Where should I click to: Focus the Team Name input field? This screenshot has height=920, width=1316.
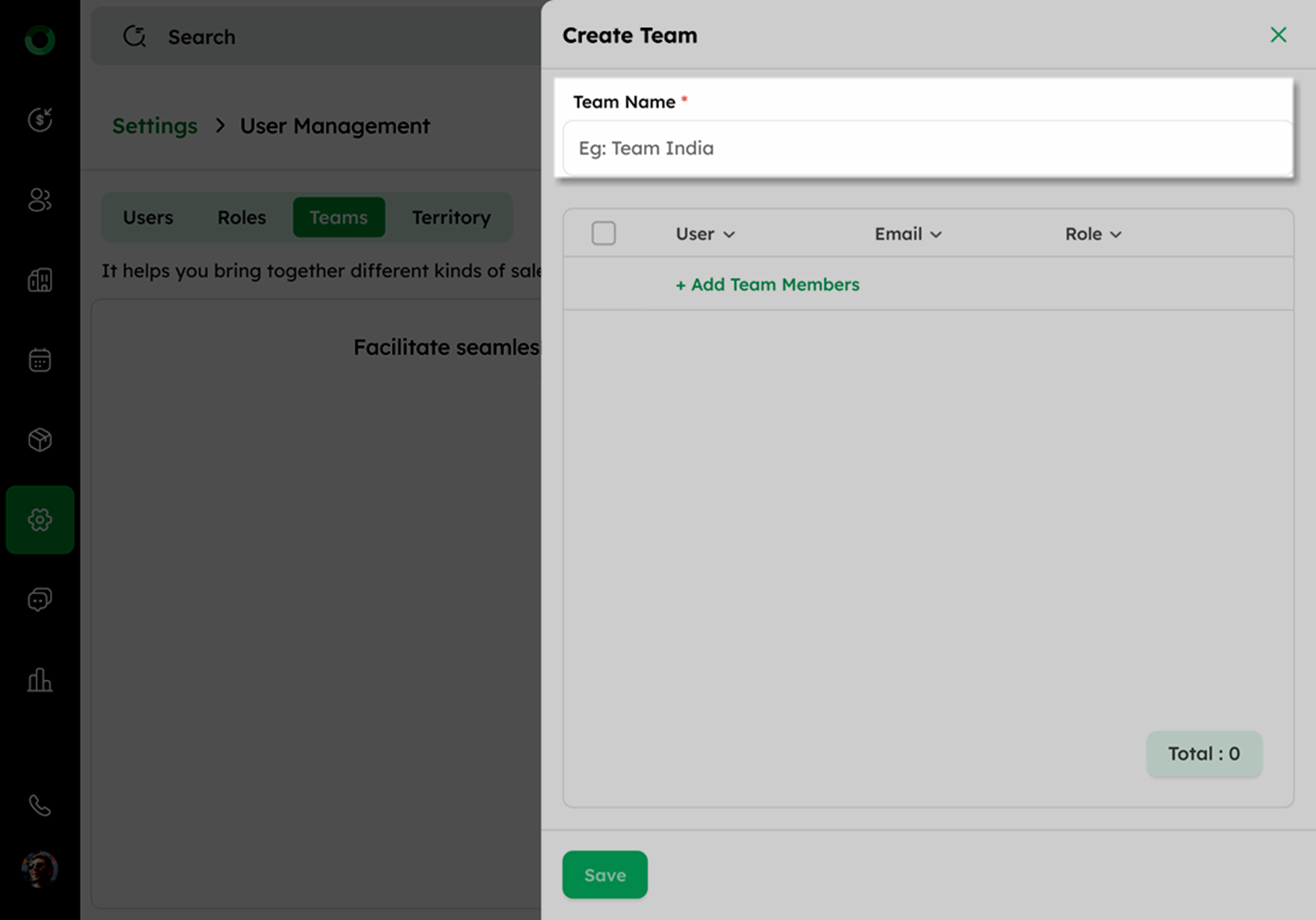(927, 149)
